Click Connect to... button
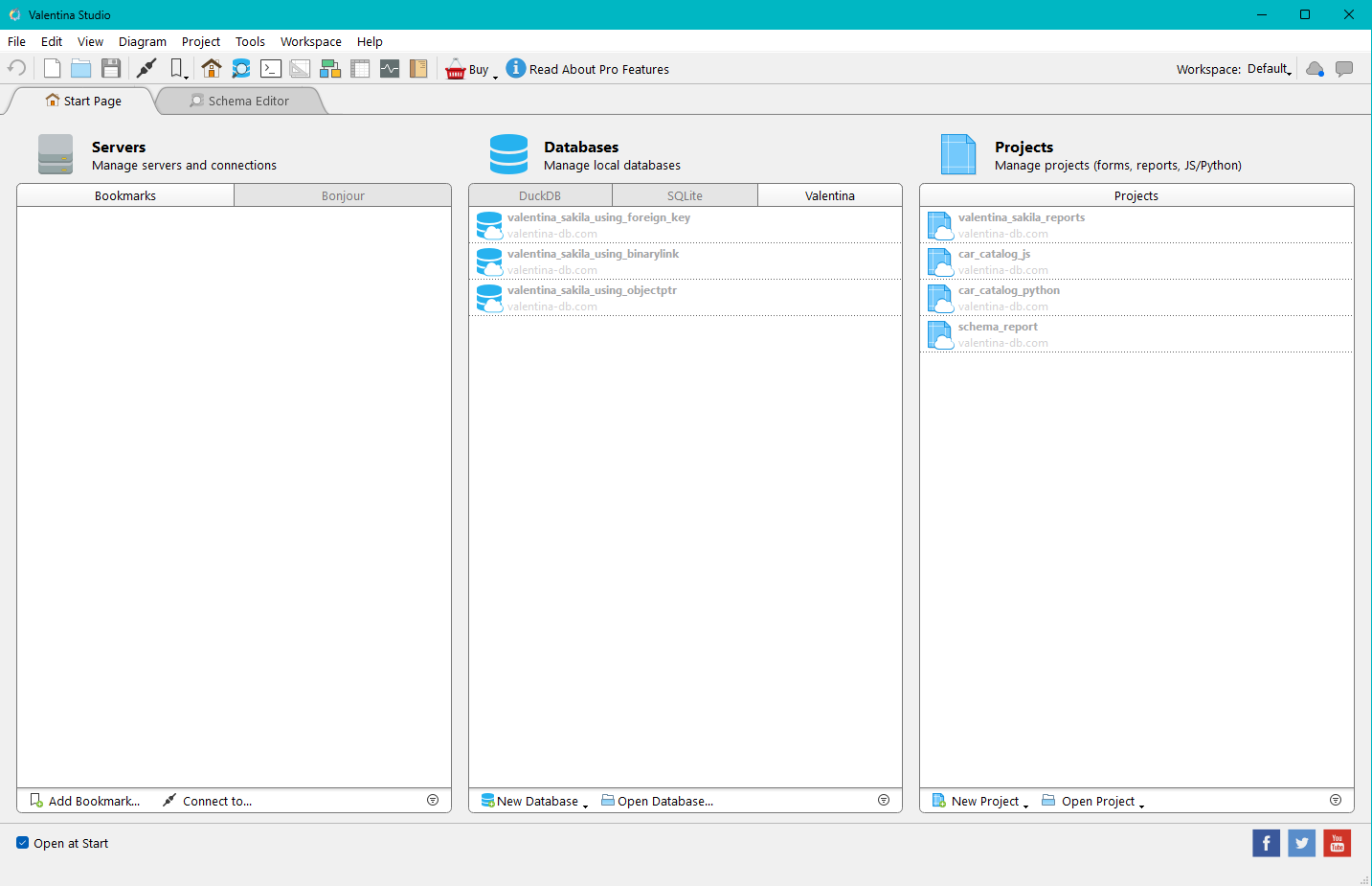 tap(207, 801)
